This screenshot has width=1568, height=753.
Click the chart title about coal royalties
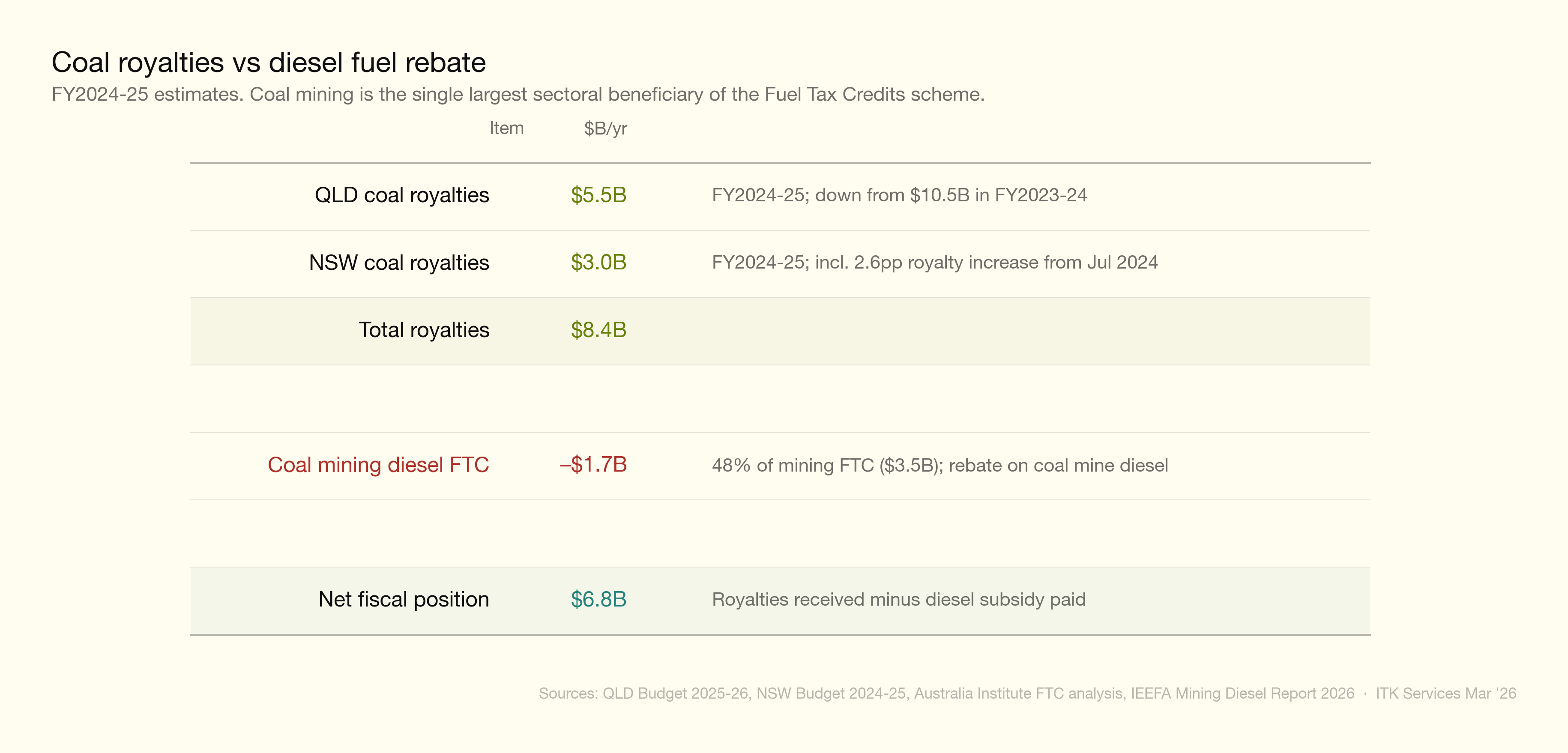(269, 63)
